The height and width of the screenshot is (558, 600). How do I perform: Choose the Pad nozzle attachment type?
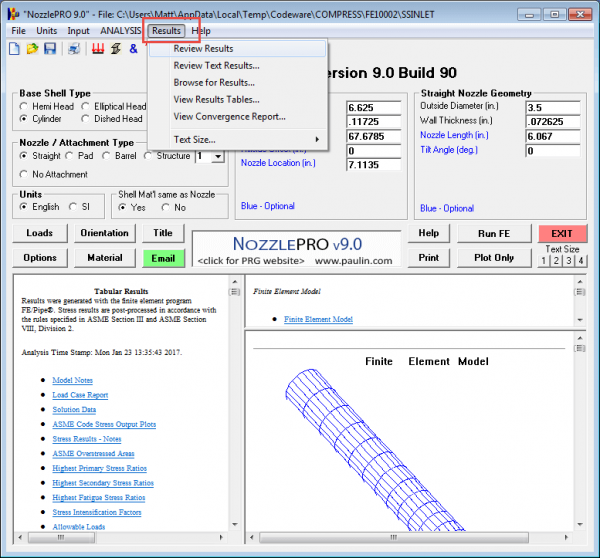coord(69,156)
